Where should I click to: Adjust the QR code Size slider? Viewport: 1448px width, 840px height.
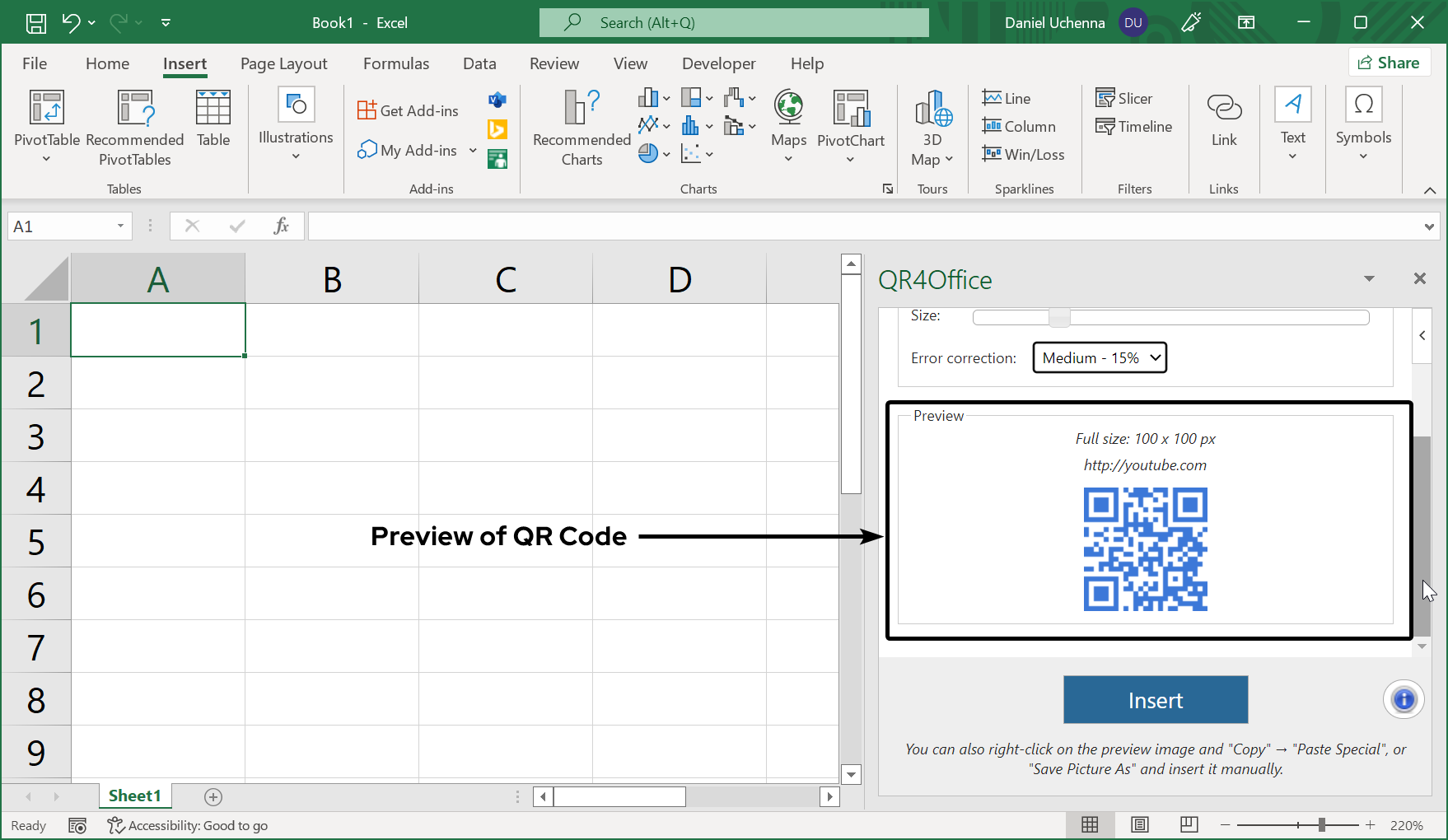click(1058, 316)
